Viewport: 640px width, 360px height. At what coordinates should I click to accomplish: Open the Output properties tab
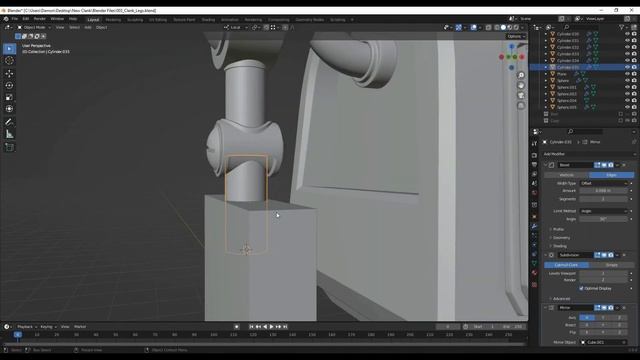(534, 164)
